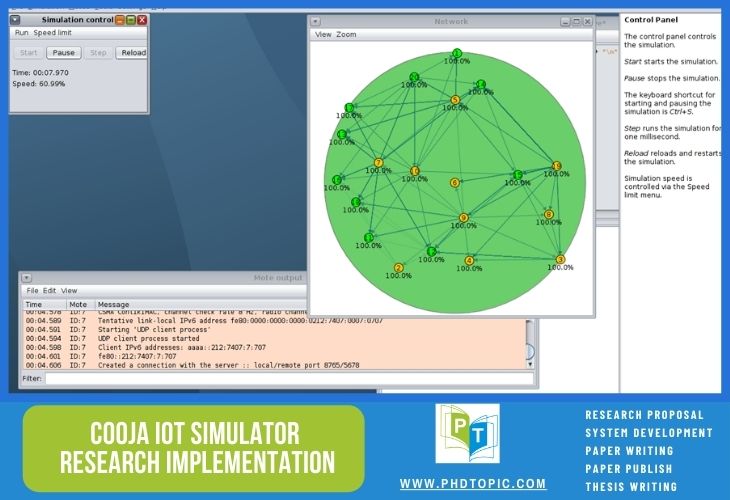Select yellow mote 7 in Network view
The image size is (730, 500).
[x=378, y=162]
